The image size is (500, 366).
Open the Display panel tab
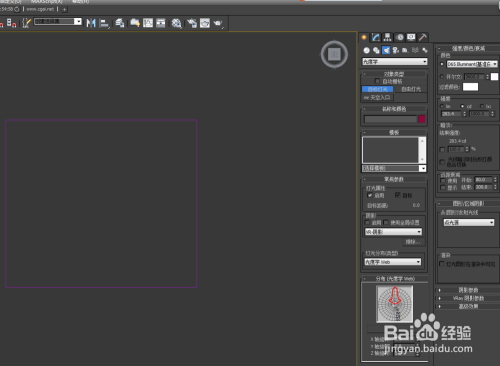point(411,37)
